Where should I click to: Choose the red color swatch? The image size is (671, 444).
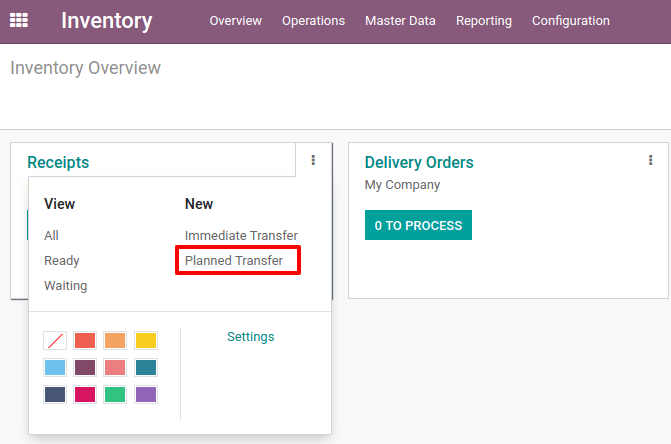coord(85,340)
